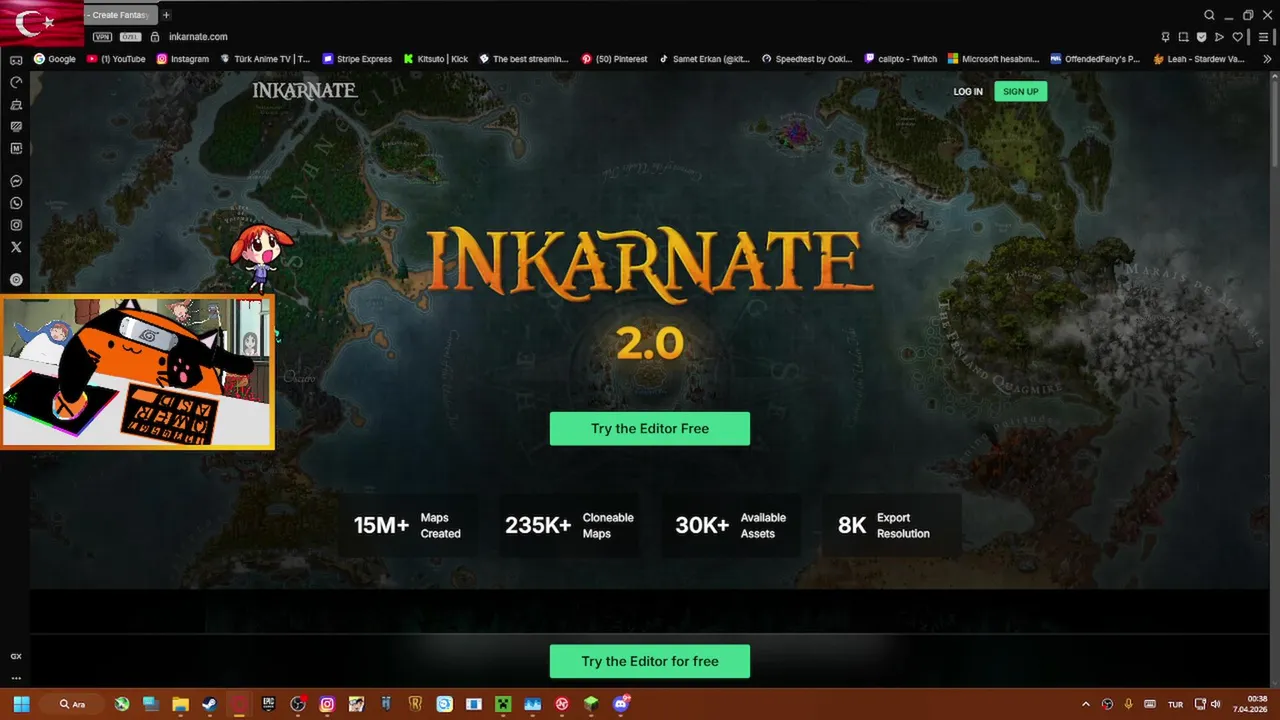Screen dimensions: 1280x720
Task: Click the pin icon in address bar
Action: click(x=1165, y=37)
